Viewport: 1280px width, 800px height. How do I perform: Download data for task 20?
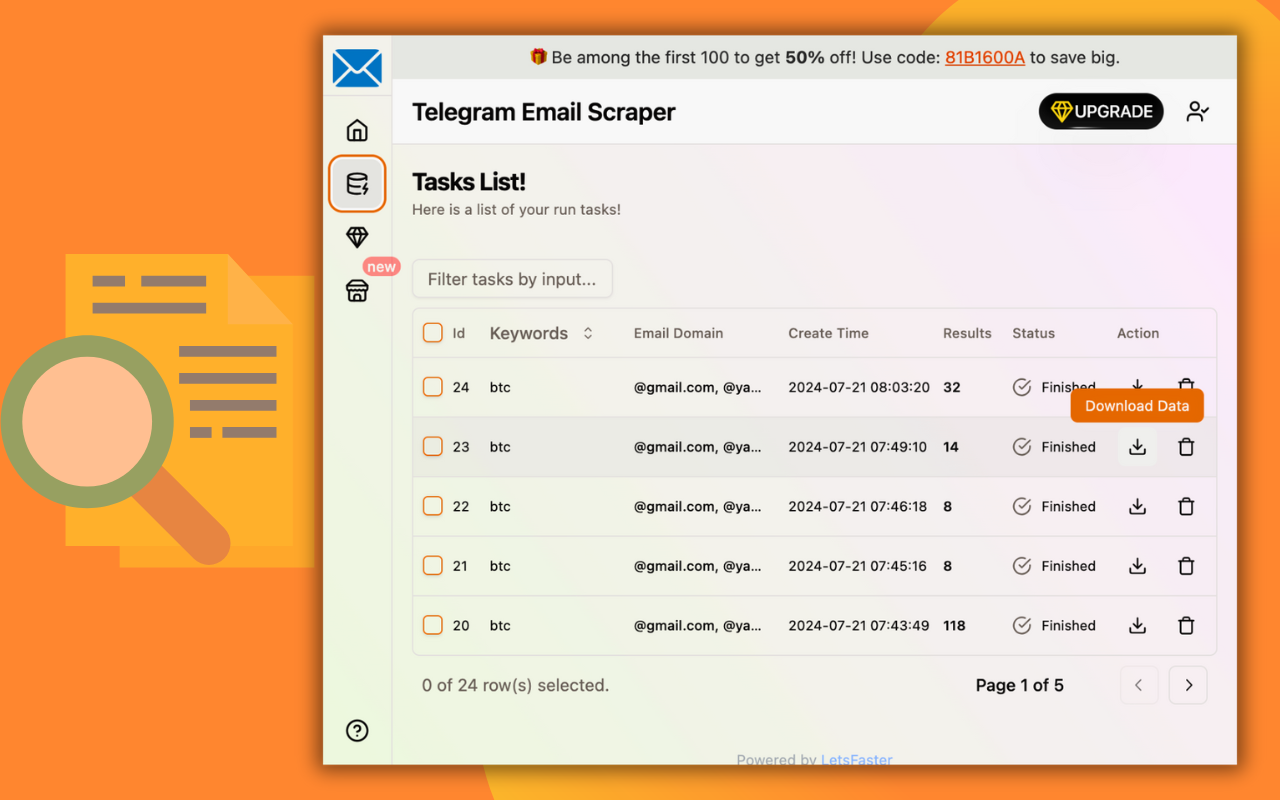point(1137,626)
